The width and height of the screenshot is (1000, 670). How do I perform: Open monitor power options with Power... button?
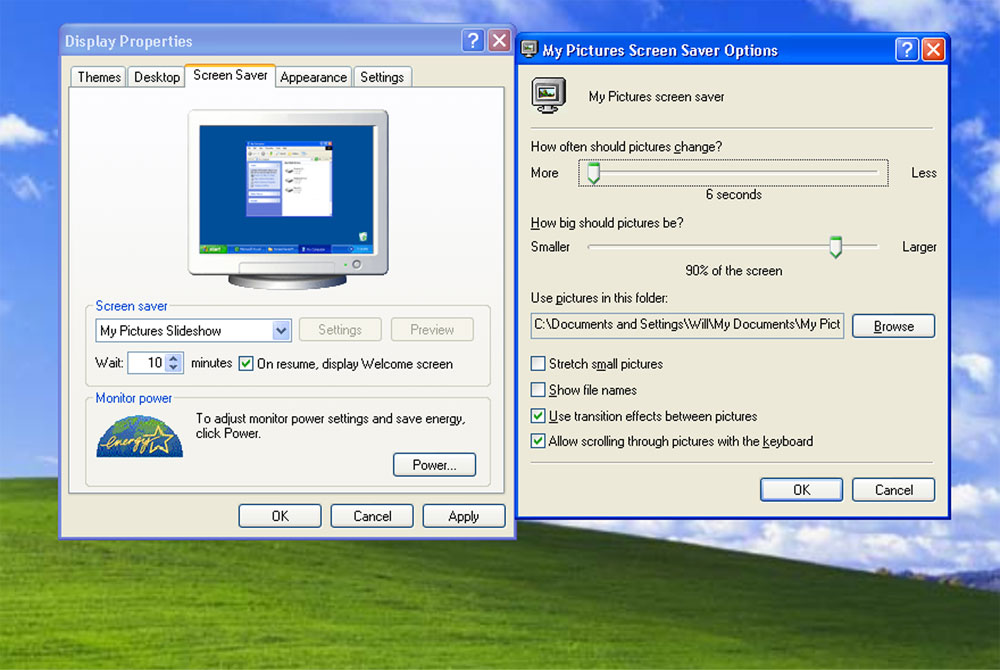pyautogui.click(x=434, y=465)
